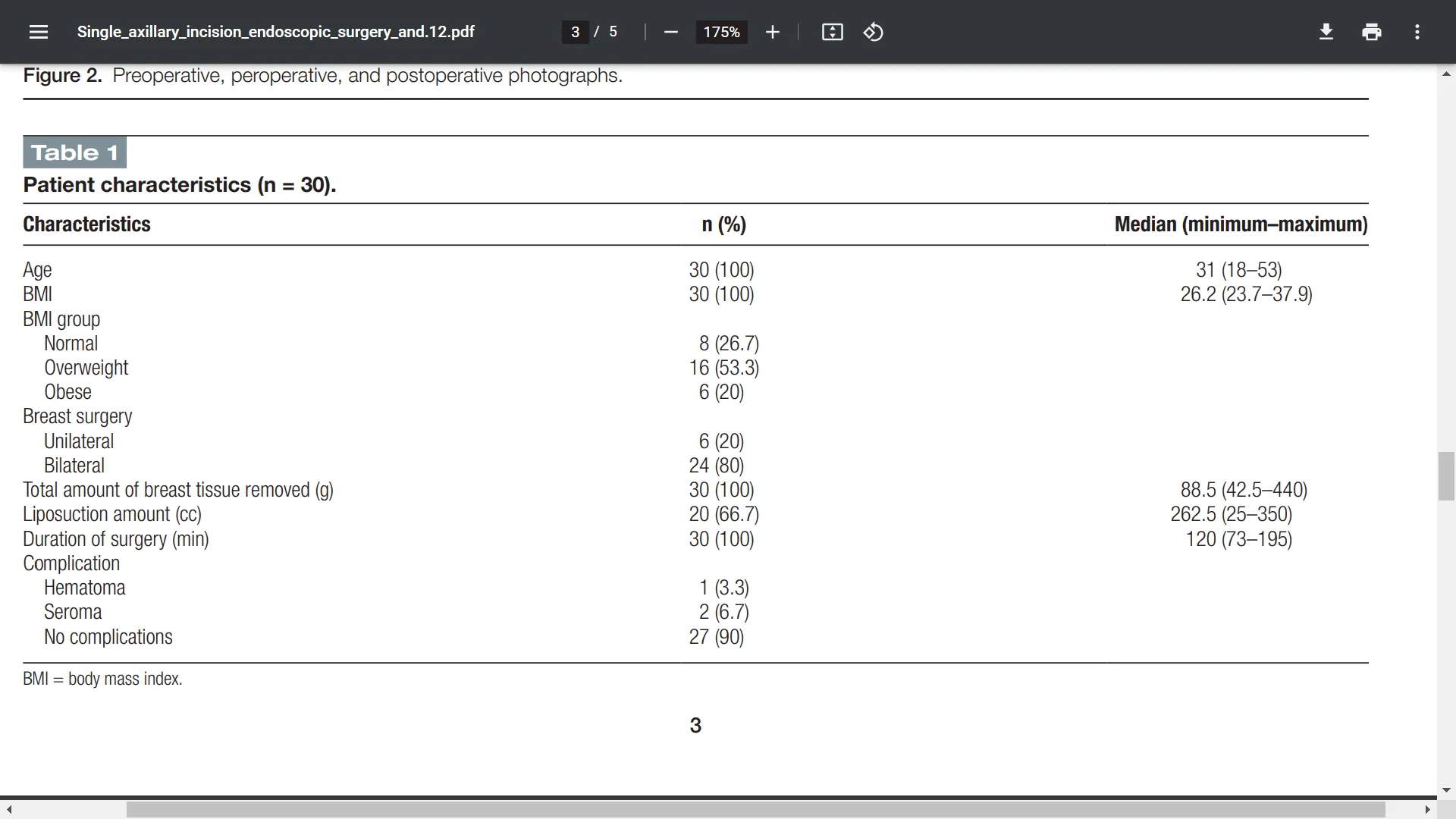Download the PDF file
The width and height of the screenshot is (1456, 819).
coord(1326,32)
